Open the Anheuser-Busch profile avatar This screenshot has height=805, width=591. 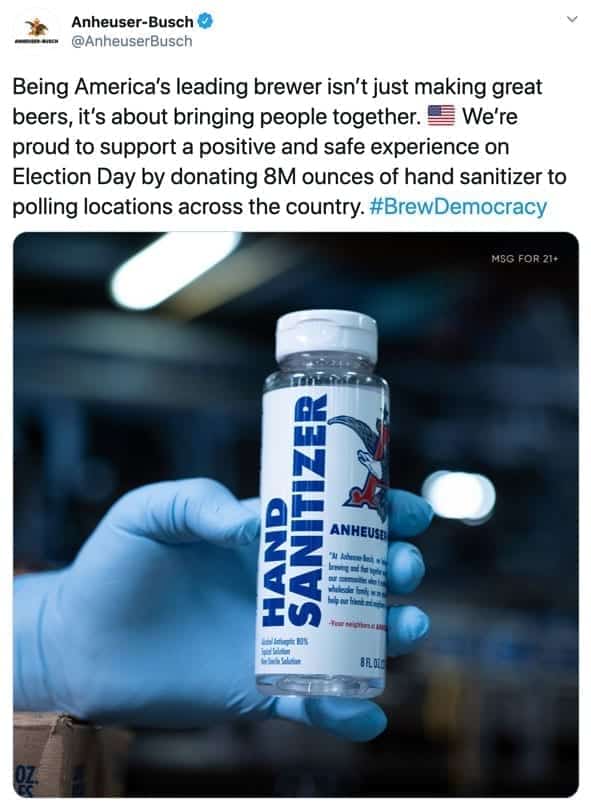coord(36,31)
